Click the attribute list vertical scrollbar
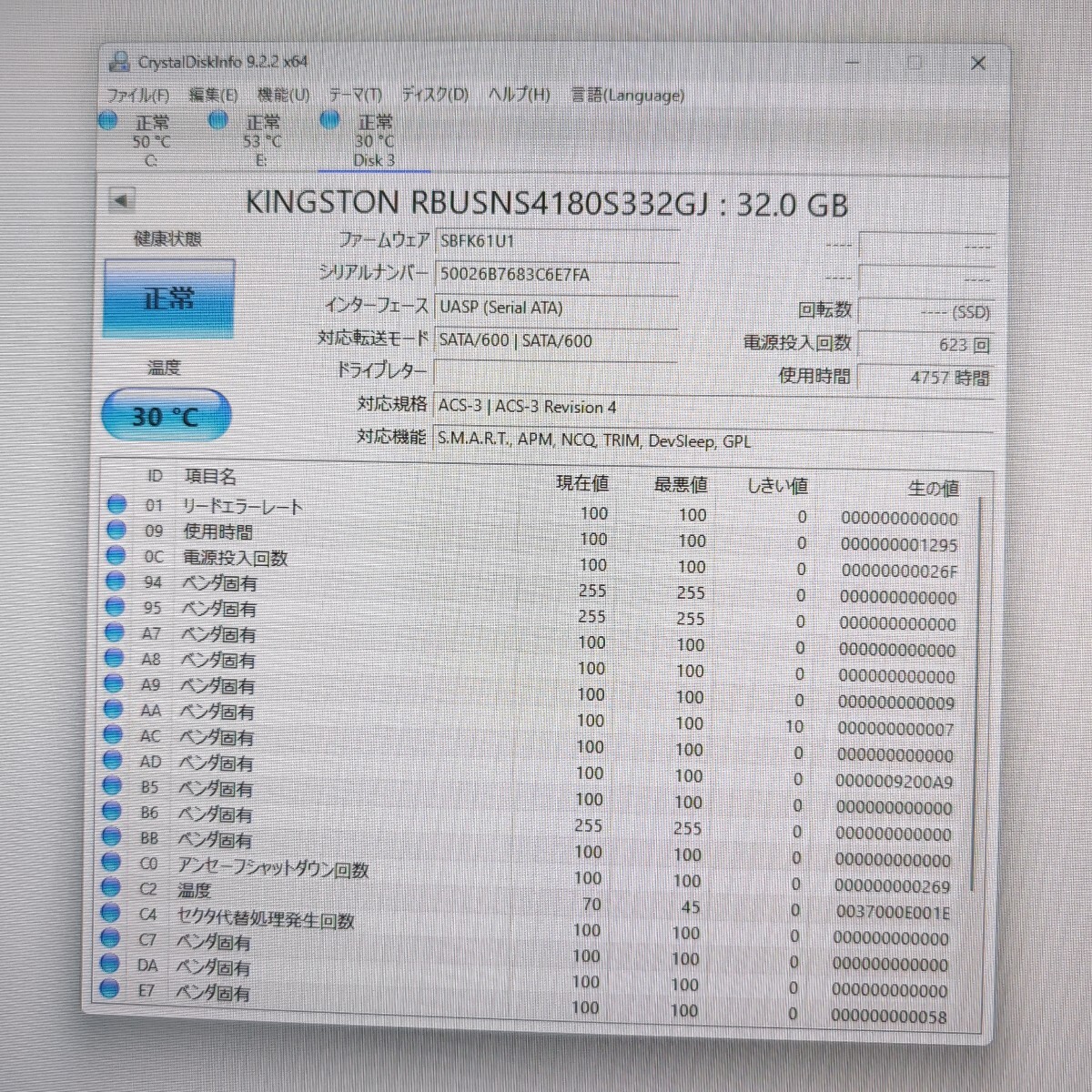This screenshot has height=1092, width=1092. click(977, 693)
